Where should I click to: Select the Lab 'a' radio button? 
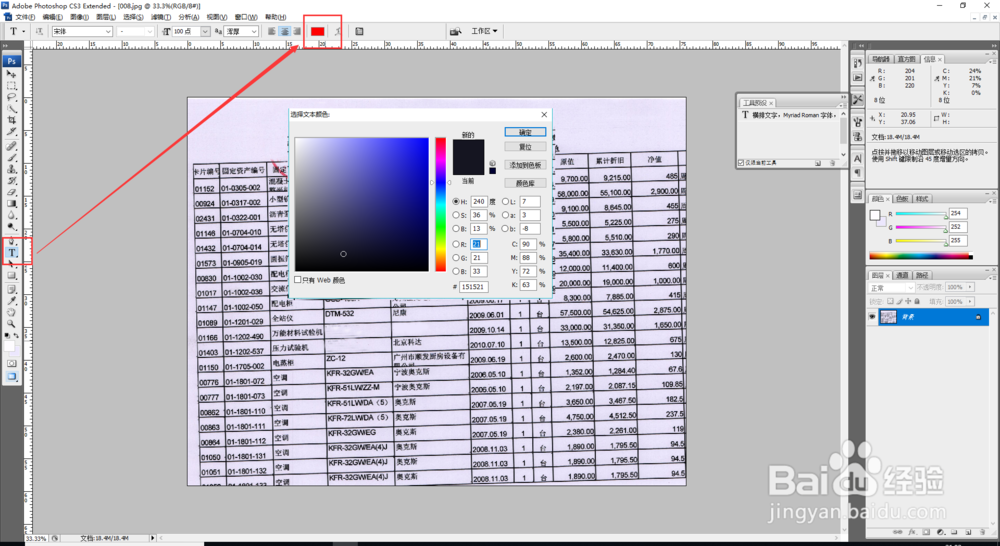[x=505, y=215]
